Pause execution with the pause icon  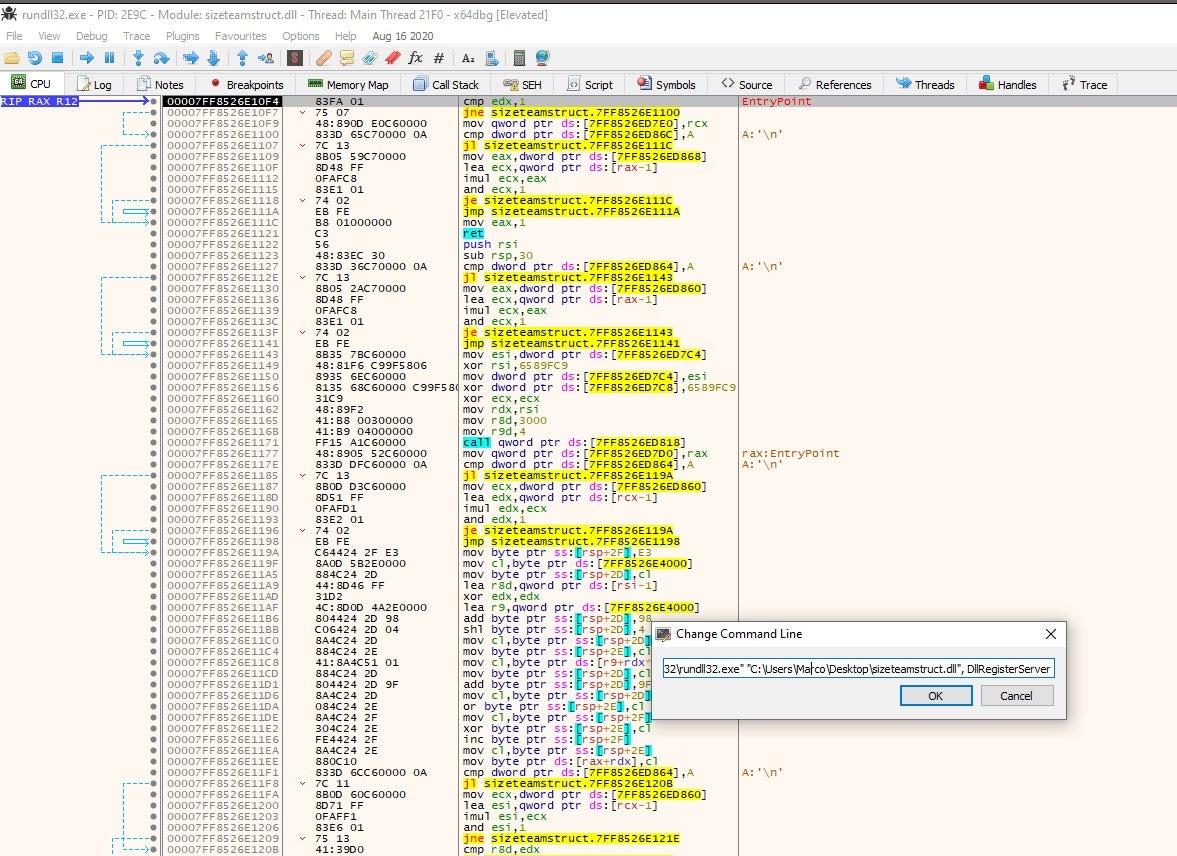[109, 58]
